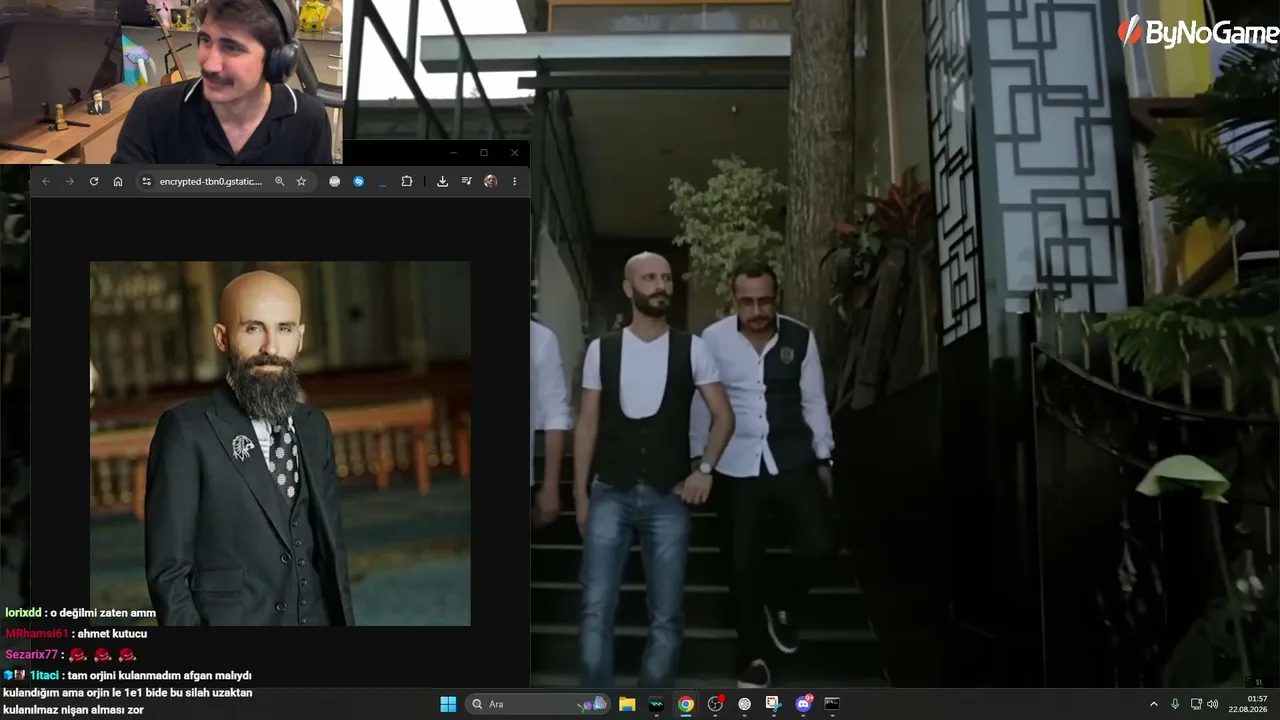Click the bearded man image in browser

click(x=280, y=444)
